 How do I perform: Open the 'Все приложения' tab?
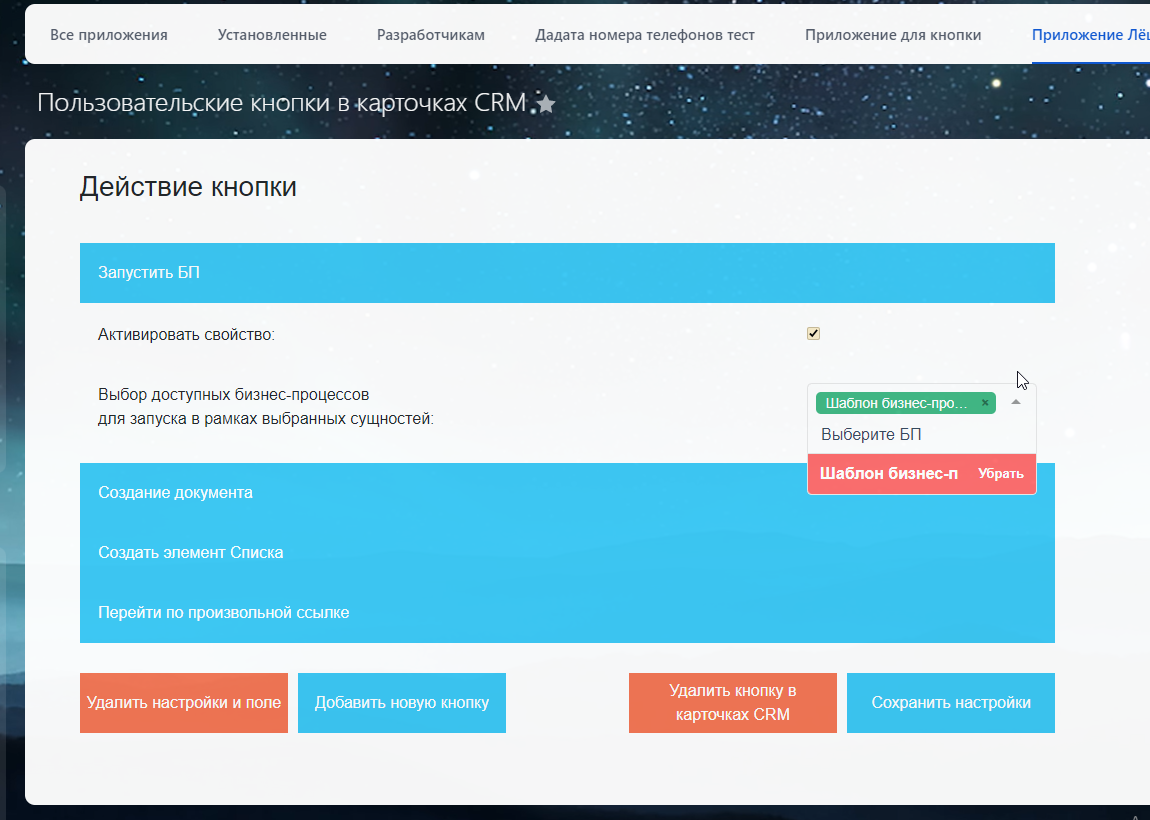click(x=109, y=35)
